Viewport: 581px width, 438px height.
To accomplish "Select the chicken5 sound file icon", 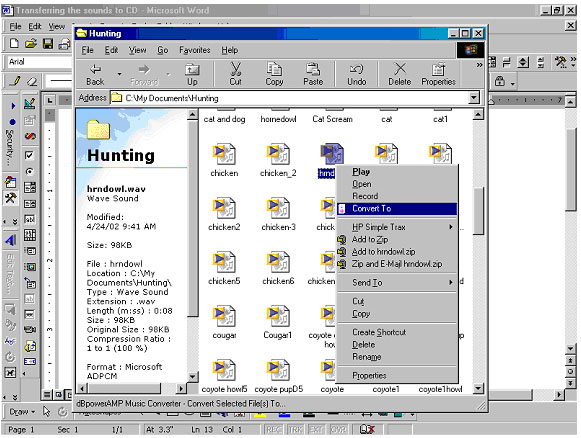I will (224, 262).
